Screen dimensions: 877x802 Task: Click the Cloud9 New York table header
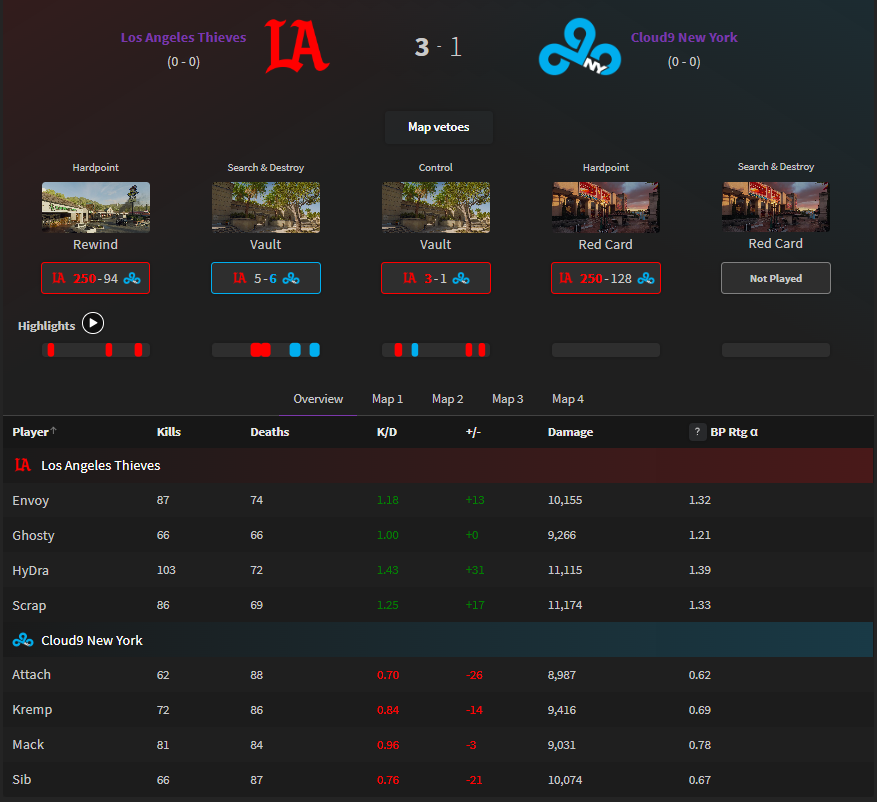tap(438, 640)
